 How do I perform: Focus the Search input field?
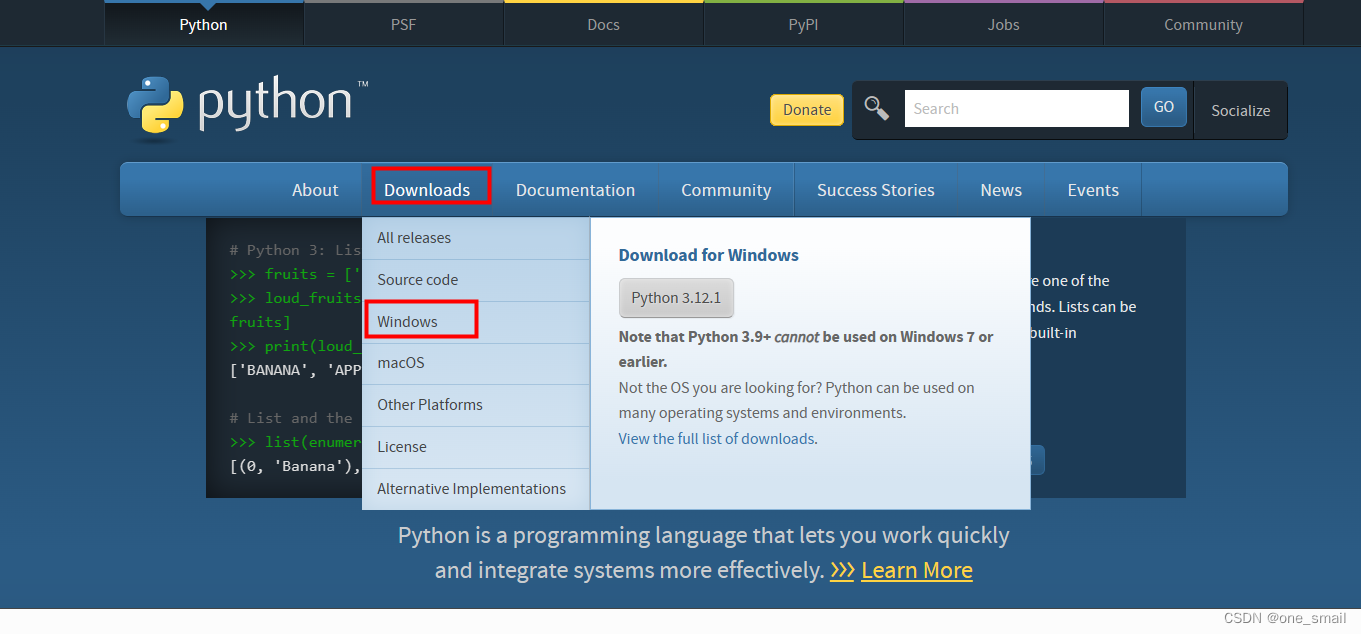(x=1017, y=108)
